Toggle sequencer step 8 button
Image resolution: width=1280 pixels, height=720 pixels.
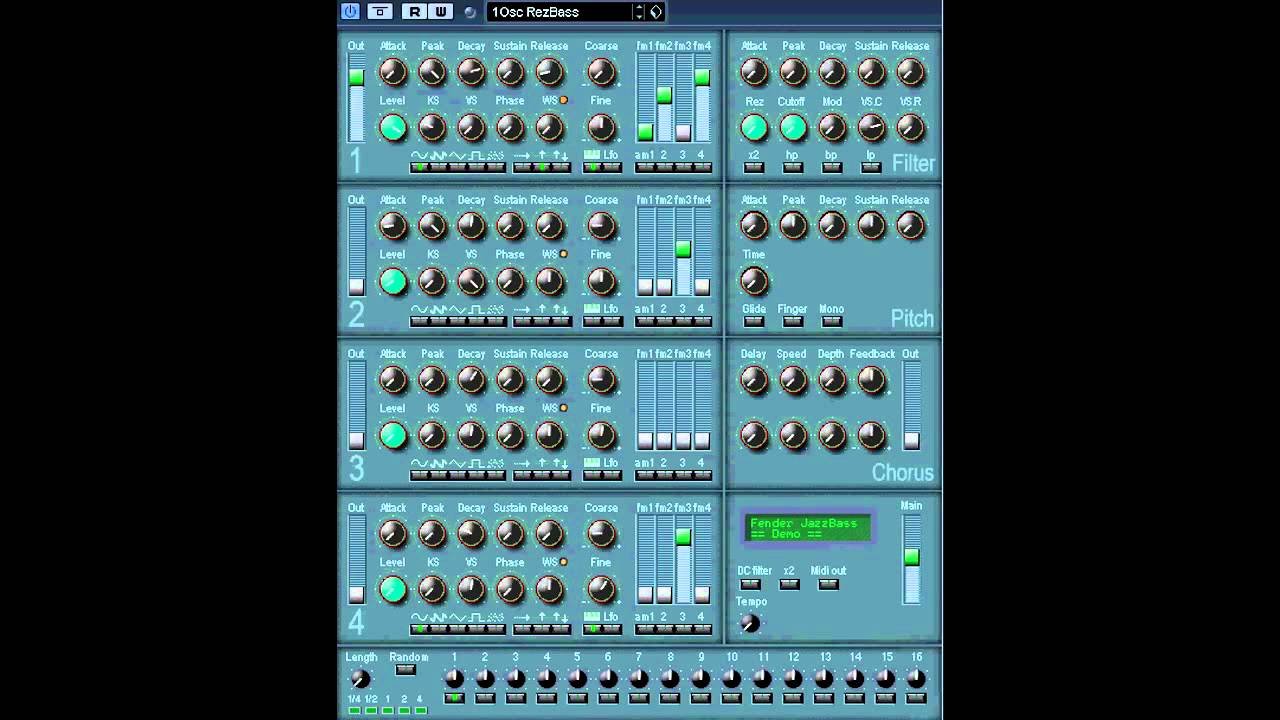[x=670, y=698]
